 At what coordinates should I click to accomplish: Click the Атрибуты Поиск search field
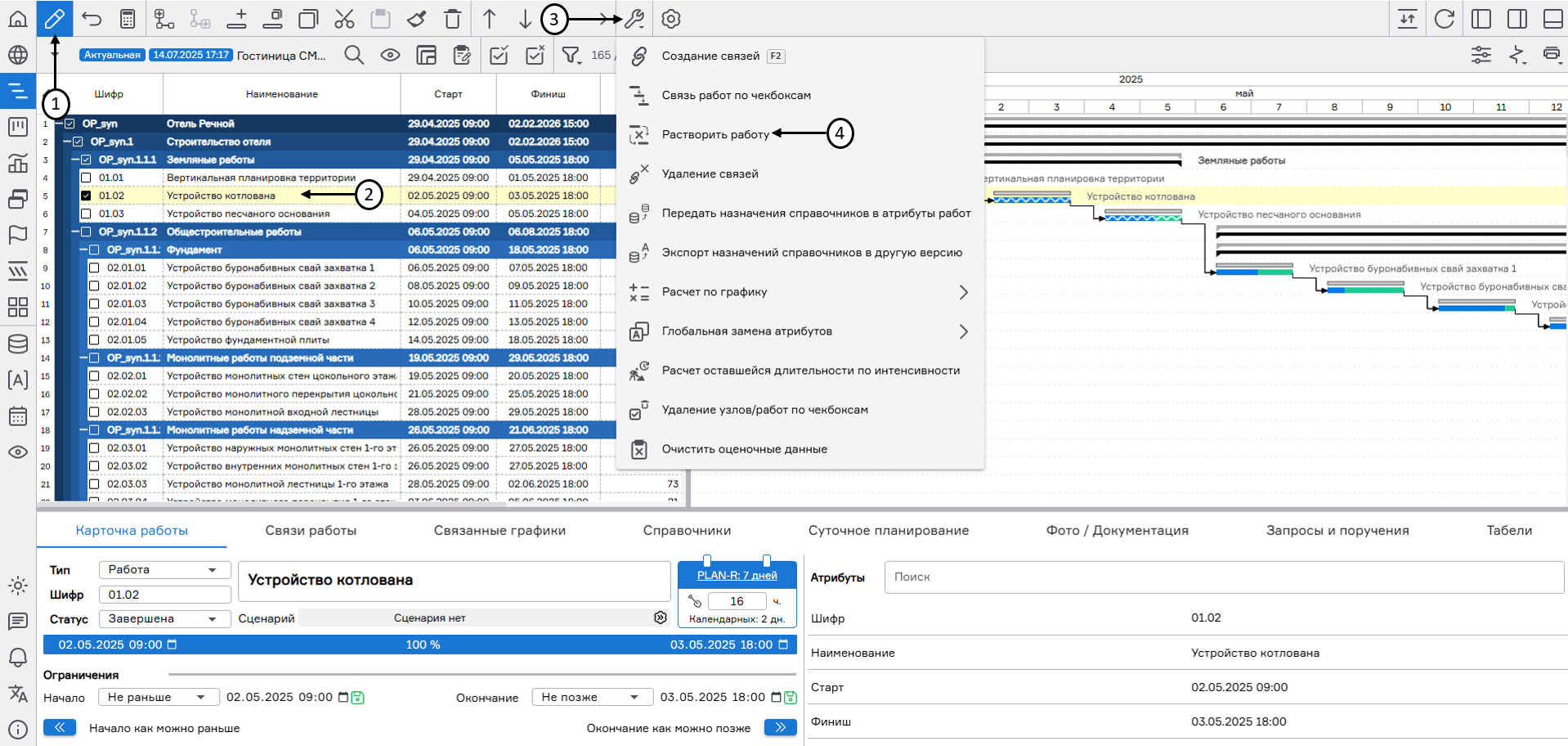coord(1223,577)
